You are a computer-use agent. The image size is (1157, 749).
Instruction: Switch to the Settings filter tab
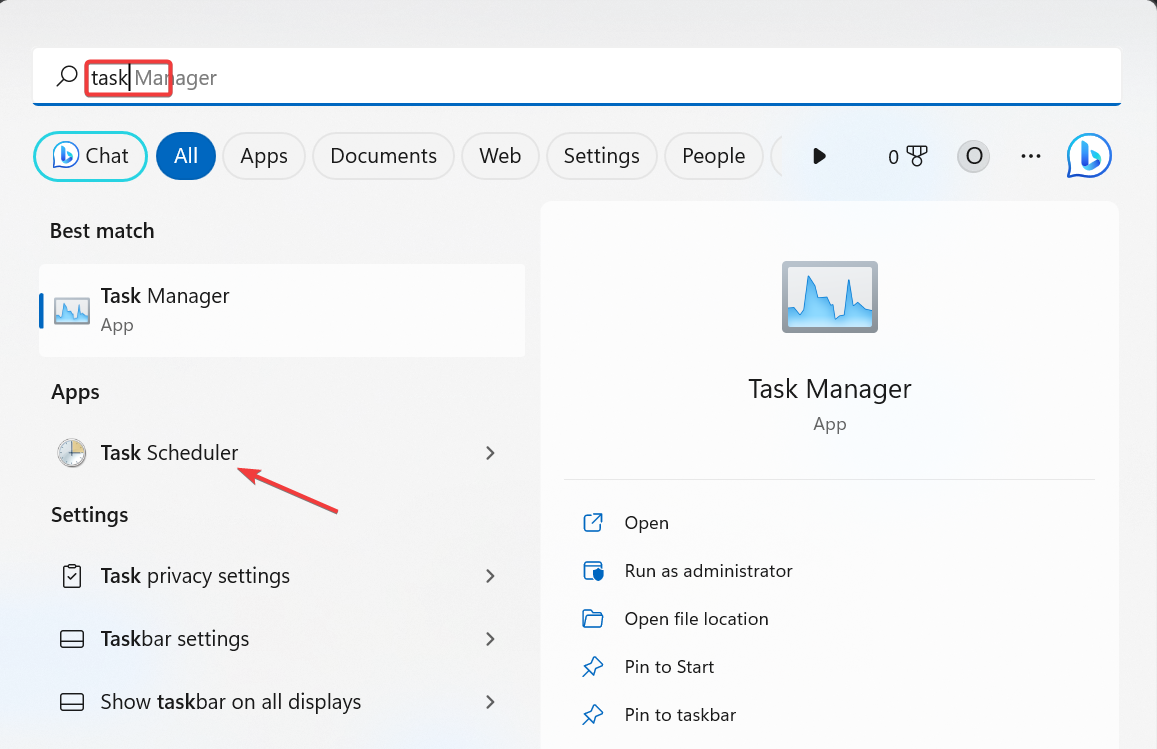[601, 156]
